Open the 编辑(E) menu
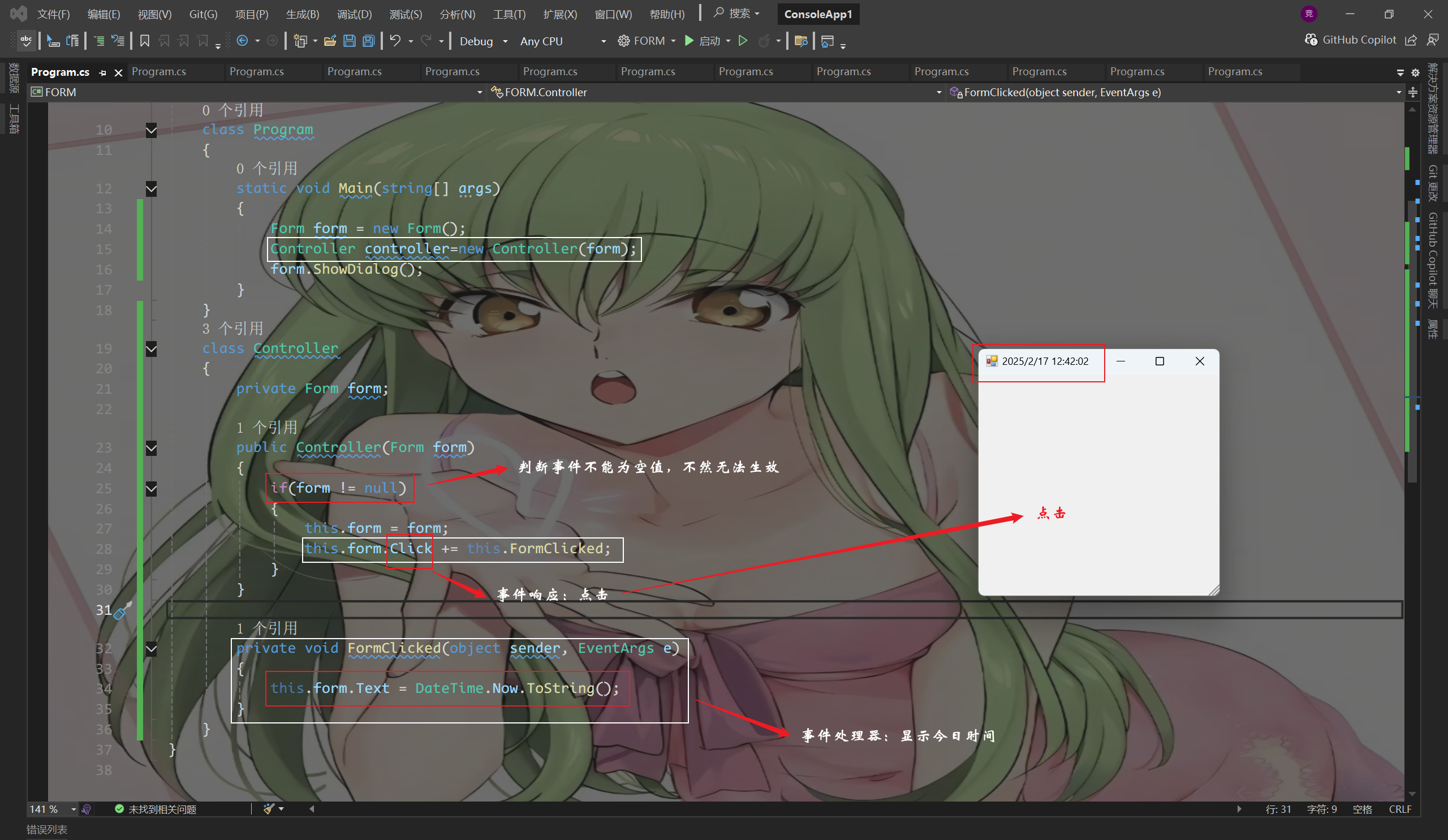This screenshot has height=840, width=1448. click(104, 14)
